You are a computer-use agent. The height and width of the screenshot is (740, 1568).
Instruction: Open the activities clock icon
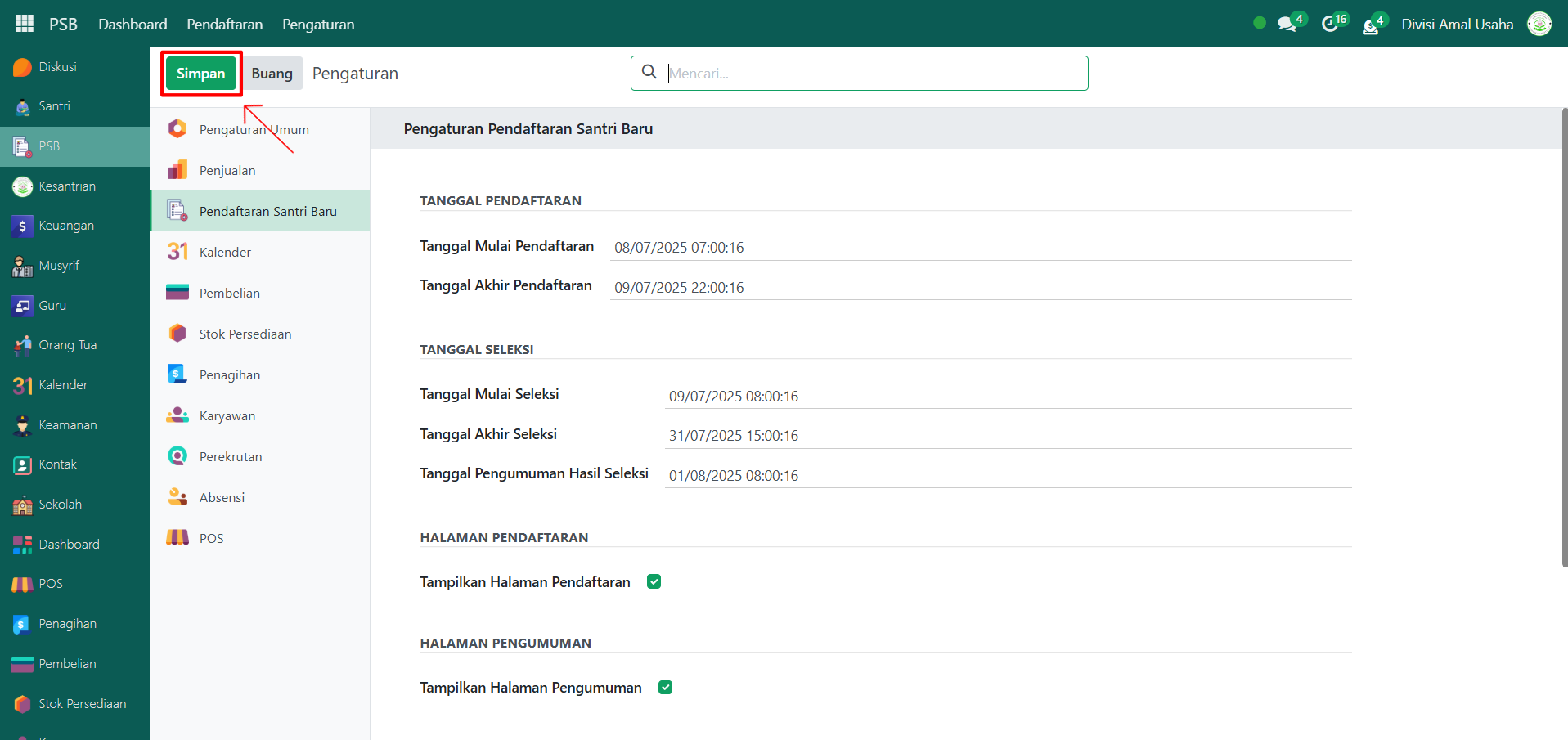tap(1330, 25)
